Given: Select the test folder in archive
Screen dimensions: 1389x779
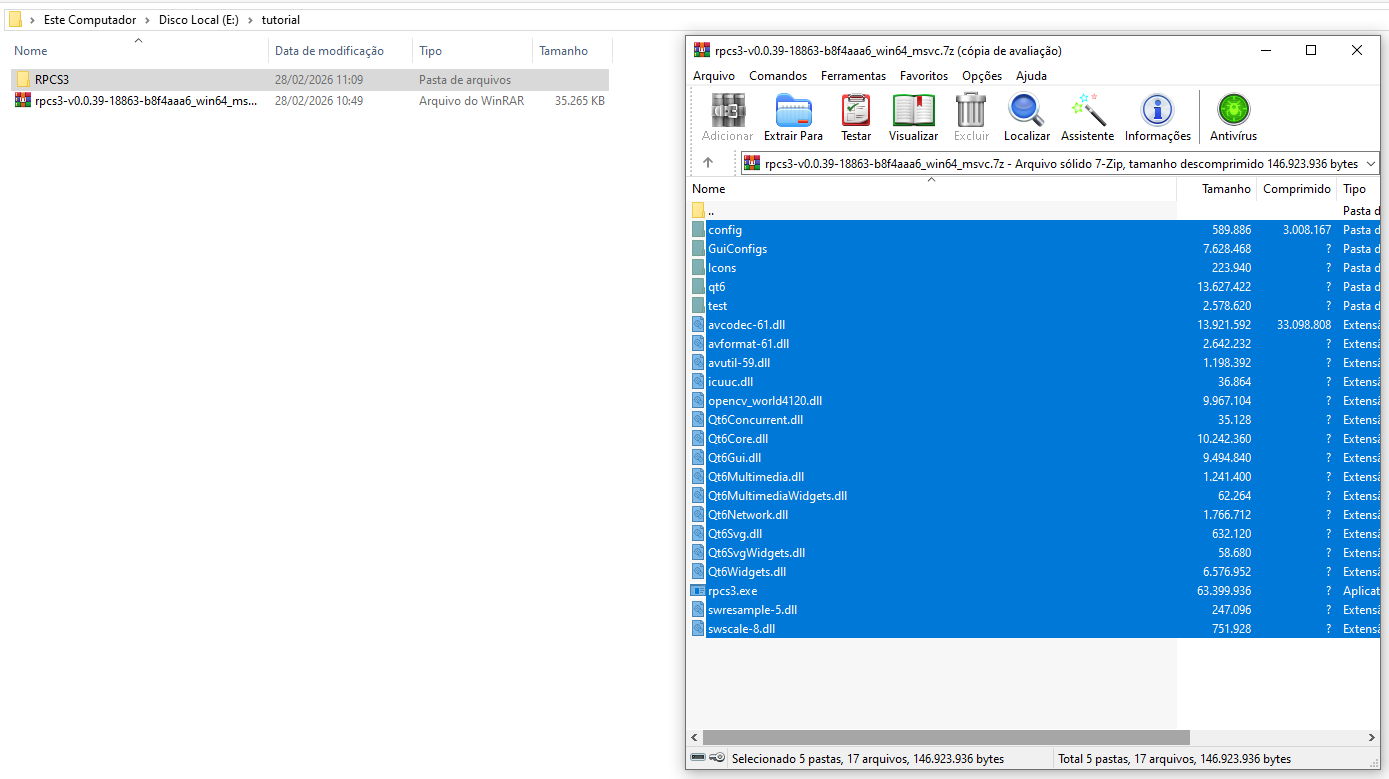Looking at the screenshot, I should click(1033, 306).
